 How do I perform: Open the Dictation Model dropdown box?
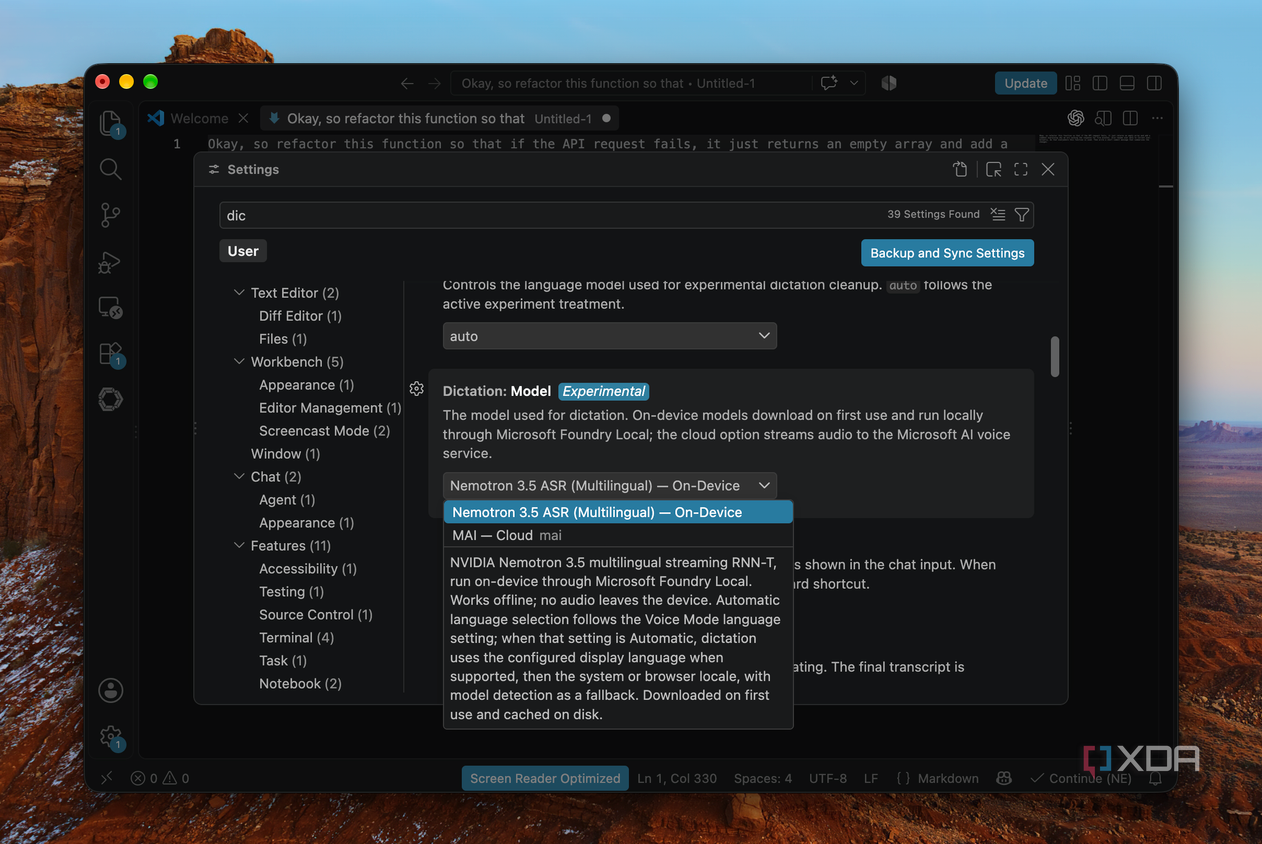tap(610, 486)
